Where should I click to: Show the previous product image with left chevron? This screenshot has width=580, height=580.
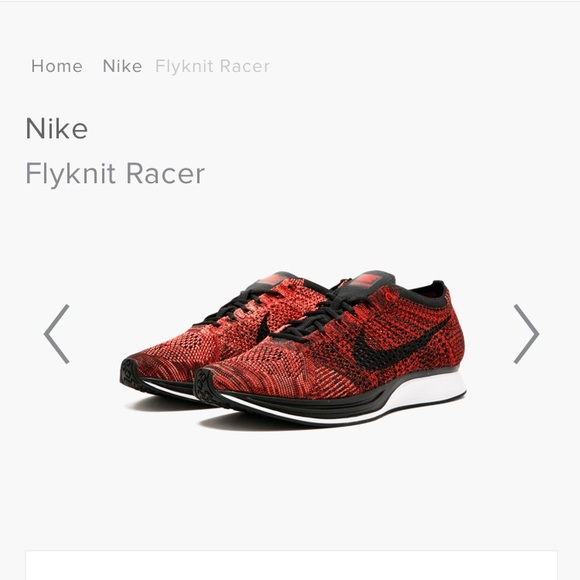coord(57,334)
